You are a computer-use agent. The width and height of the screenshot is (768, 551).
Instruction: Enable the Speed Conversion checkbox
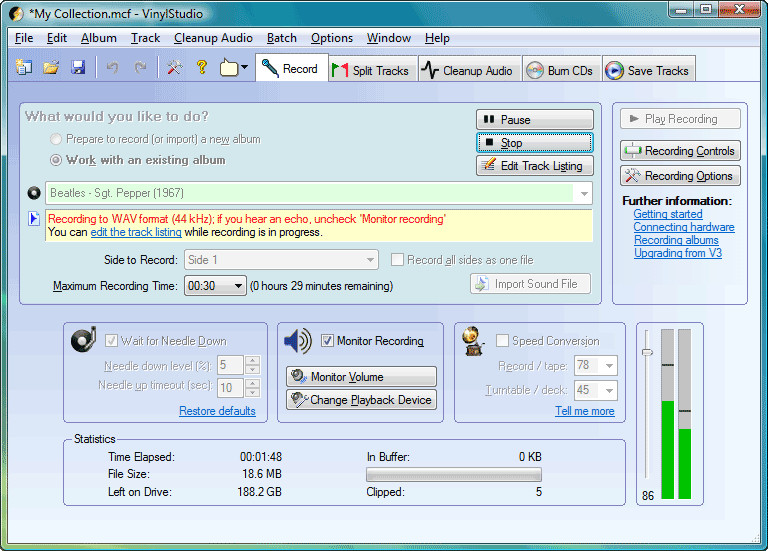click(x=502, y=340)
